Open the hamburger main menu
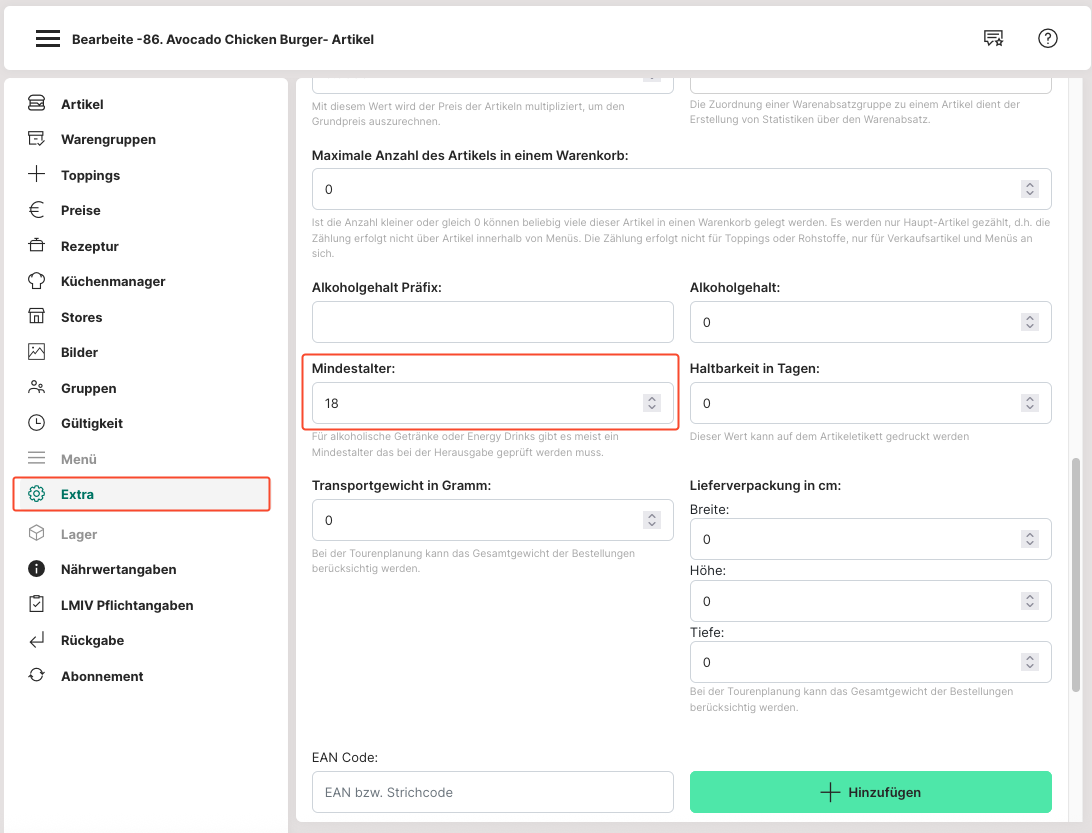The height and width of the screenshot is (833, 1092). click(48, 39)
